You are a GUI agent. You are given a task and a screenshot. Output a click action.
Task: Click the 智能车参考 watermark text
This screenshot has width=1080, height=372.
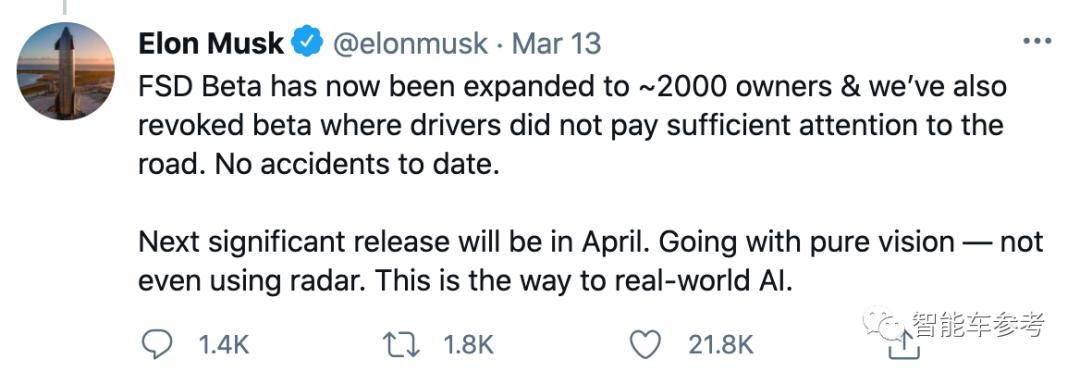tap(976, 322)
